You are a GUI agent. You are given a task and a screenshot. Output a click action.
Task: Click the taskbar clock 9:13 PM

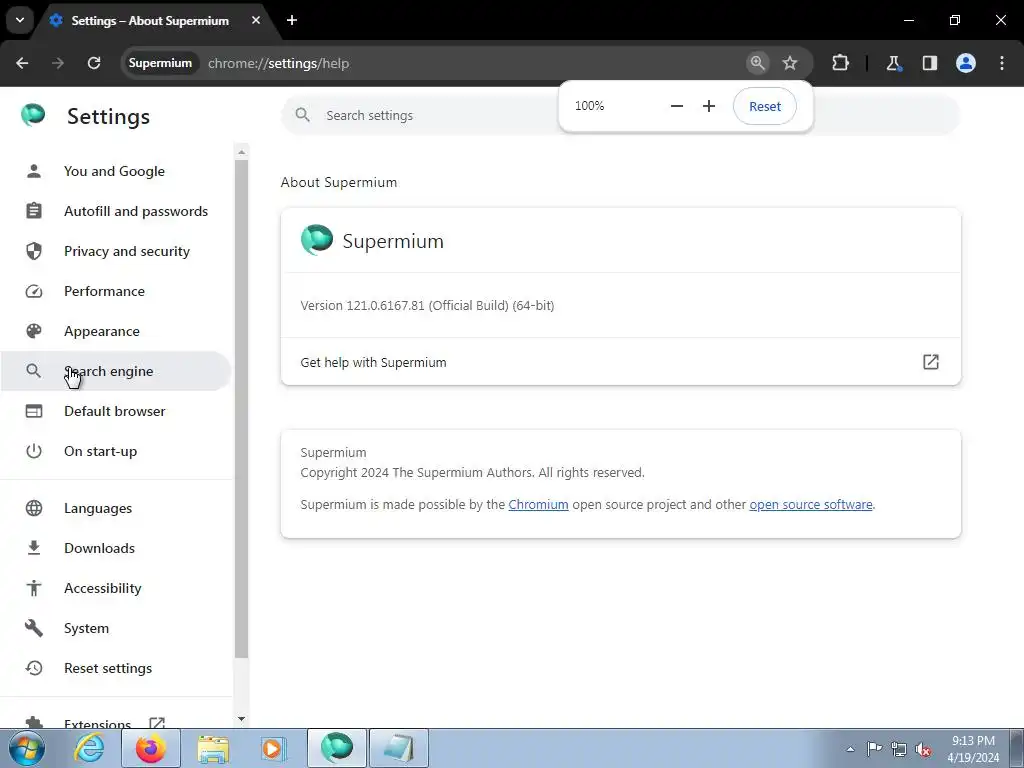[x=973, y=741]
